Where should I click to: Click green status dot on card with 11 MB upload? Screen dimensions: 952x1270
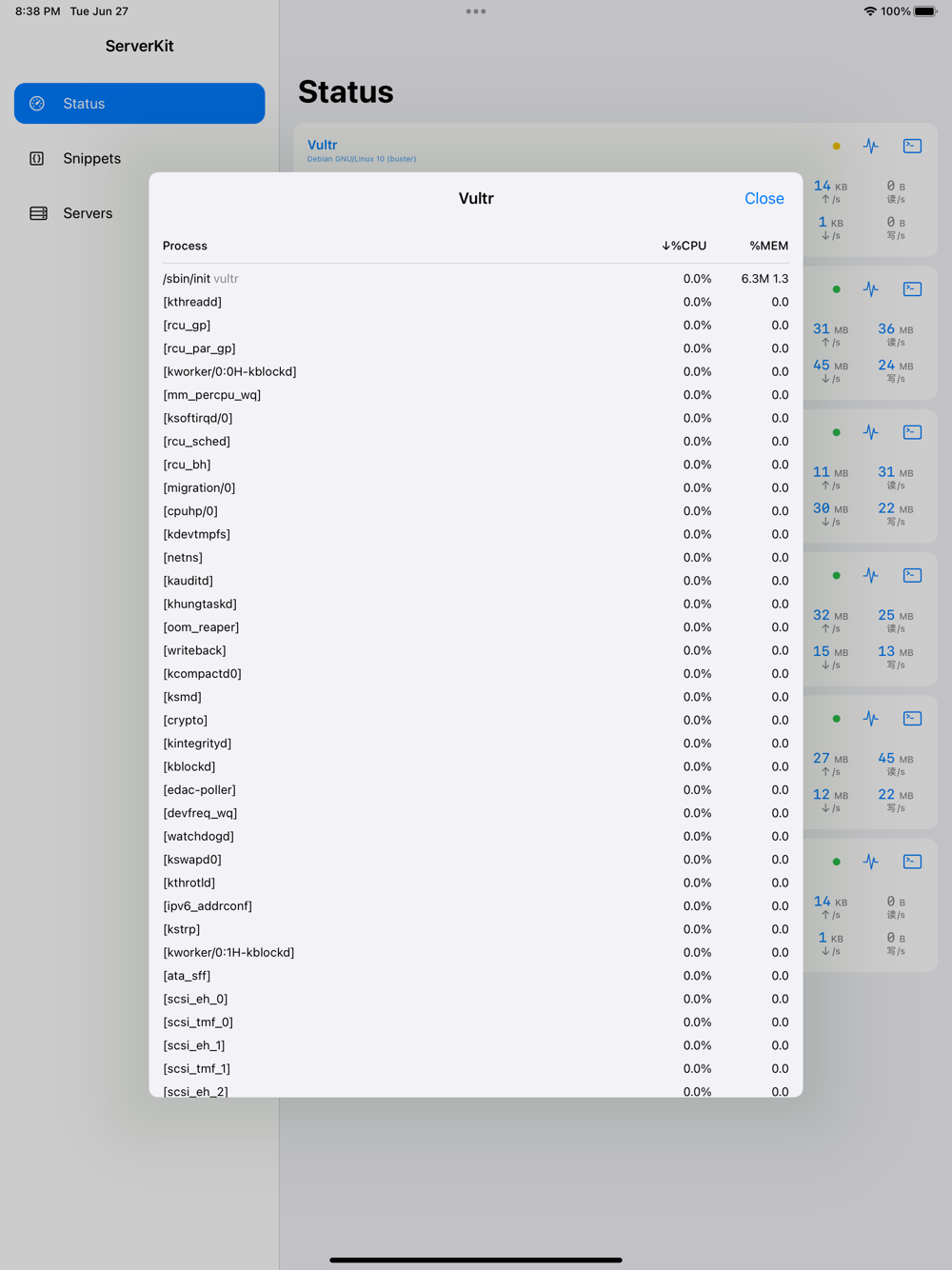836,432
